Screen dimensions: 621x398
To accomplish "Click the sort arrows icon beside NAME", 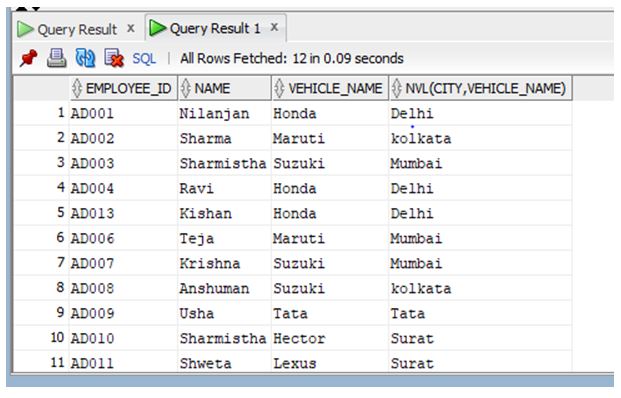I will [185, 88].
